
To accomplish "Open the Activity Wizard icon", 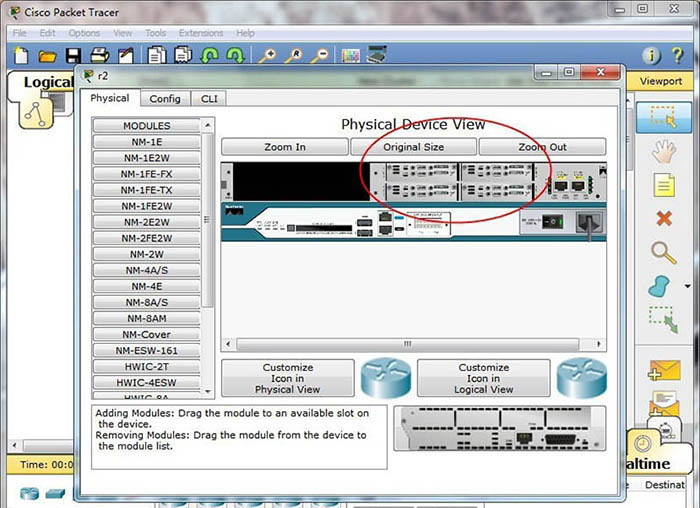I will [126, 55].
